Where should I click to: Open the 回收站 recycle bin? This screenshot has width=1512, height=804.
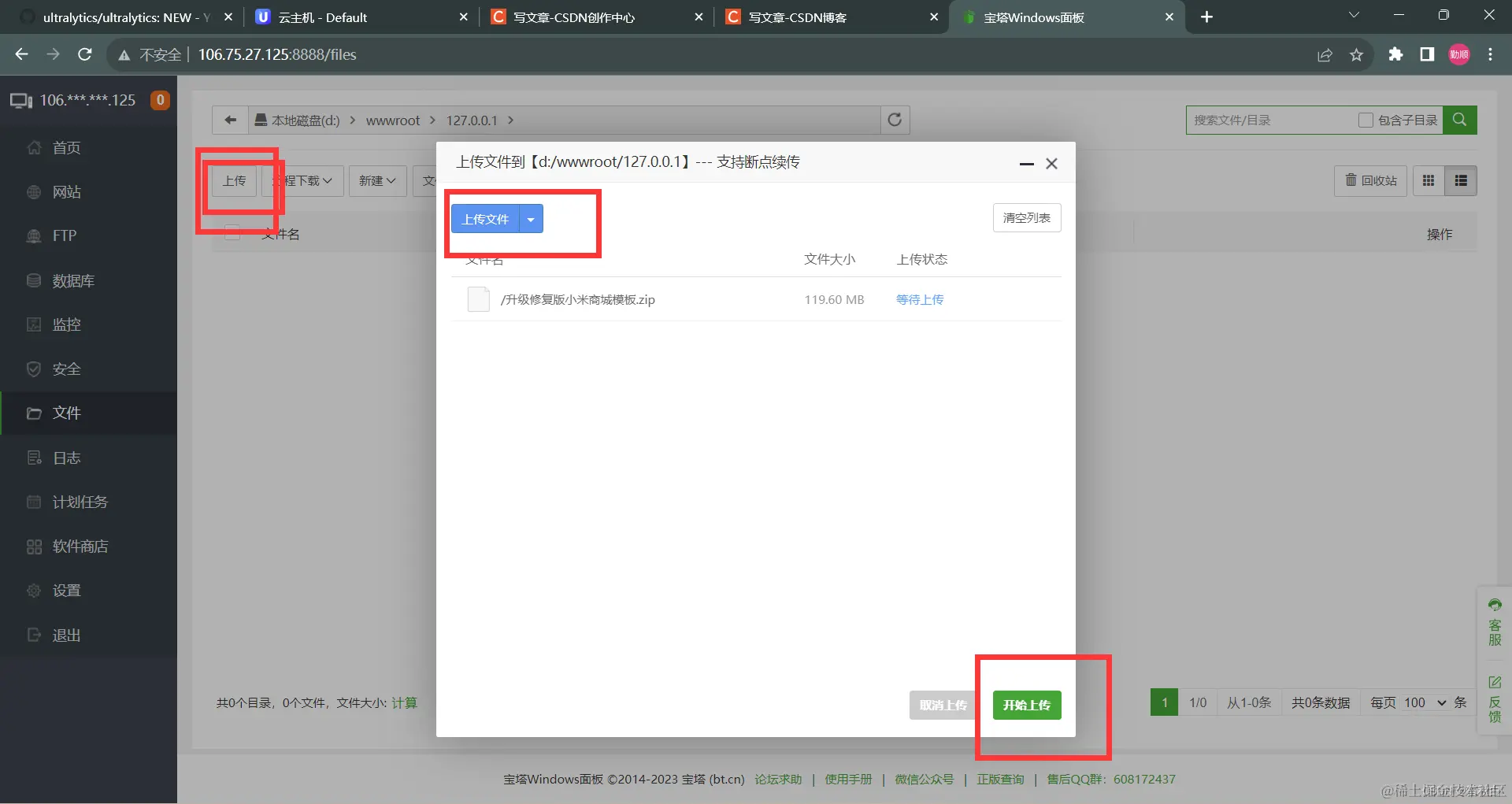click(x=1370, y=180)
